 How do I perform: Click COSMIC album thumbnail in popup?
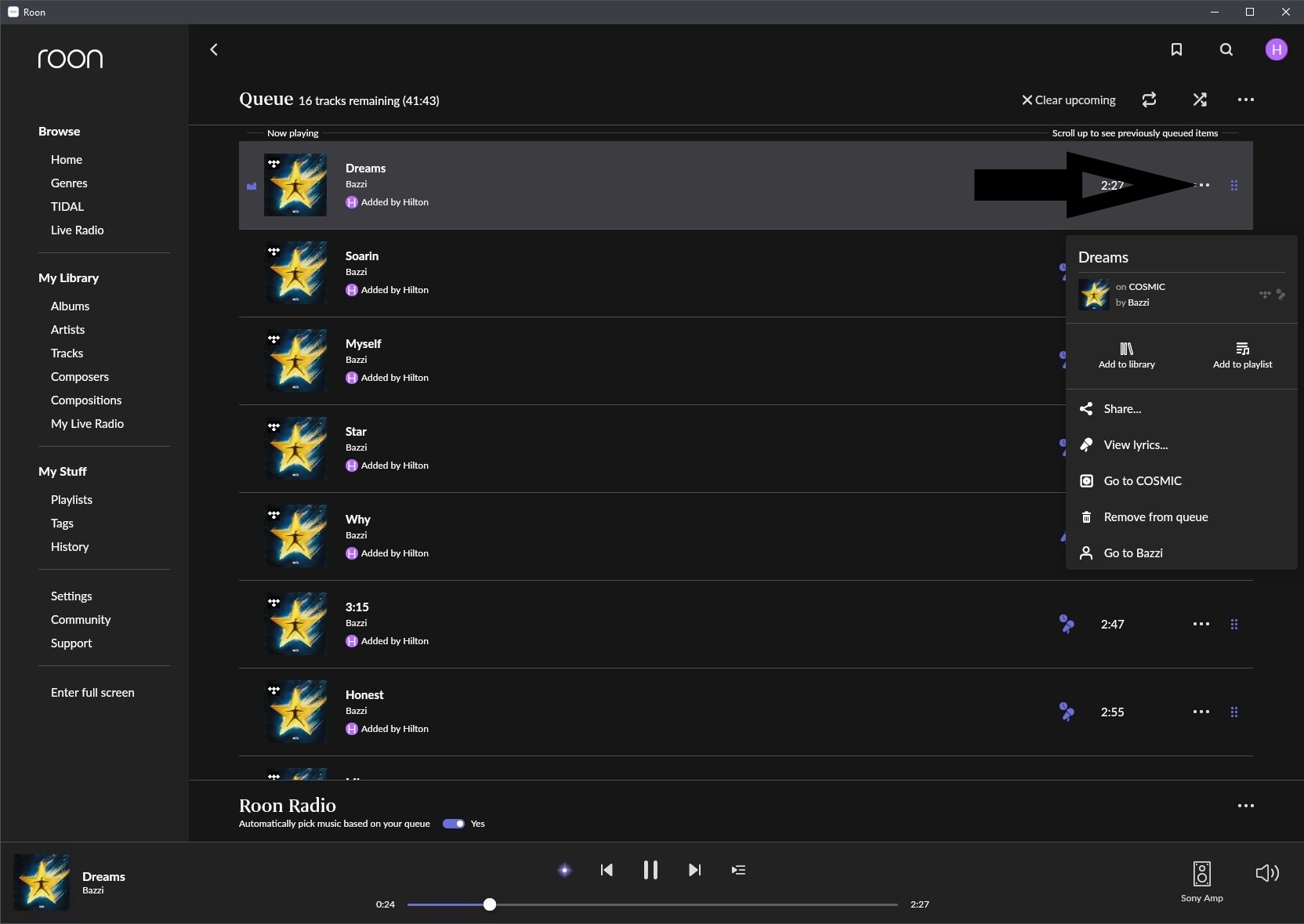tap(1094, 295)
